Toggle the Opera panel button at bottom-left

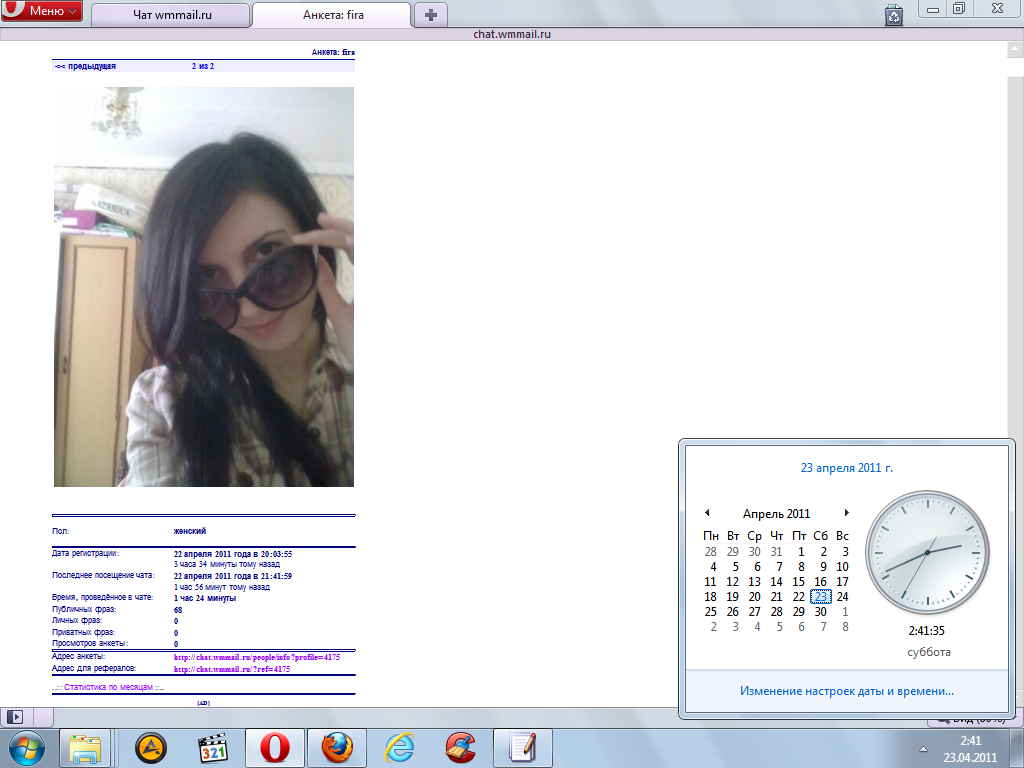15,716
